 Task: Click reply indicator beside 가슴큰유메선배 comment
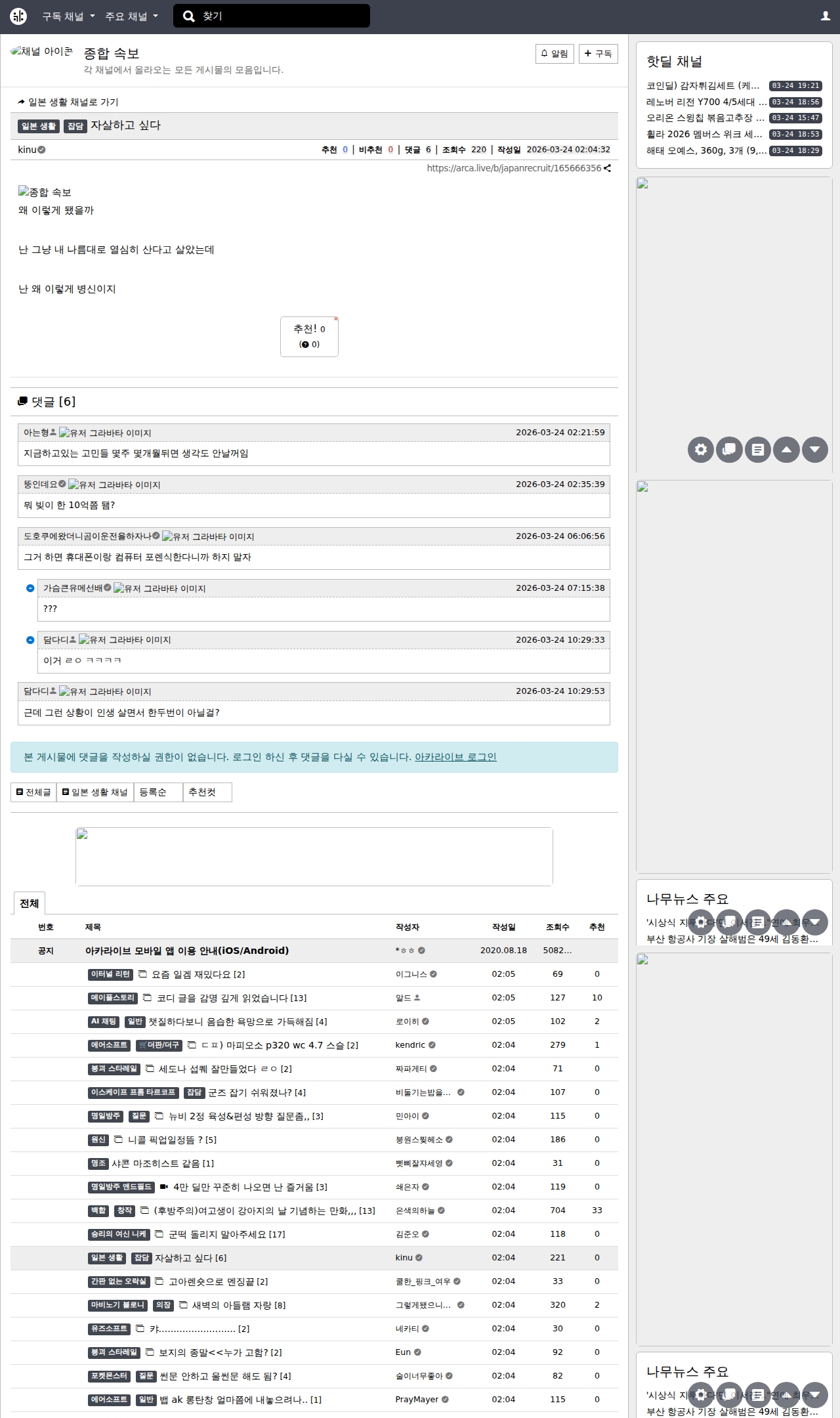[30, 588]
